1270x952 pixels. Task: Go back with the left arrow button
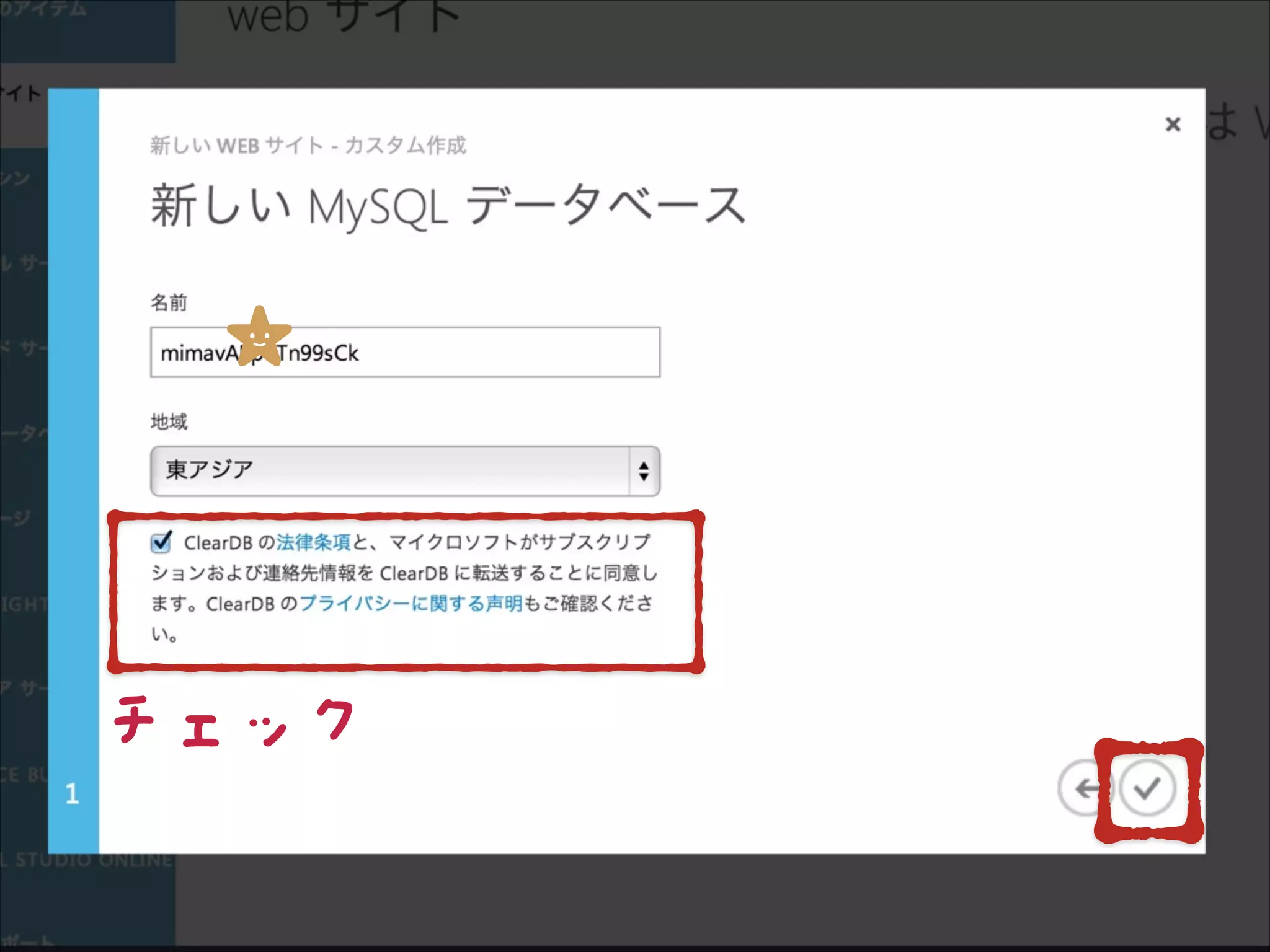[x=1085, y=788]
